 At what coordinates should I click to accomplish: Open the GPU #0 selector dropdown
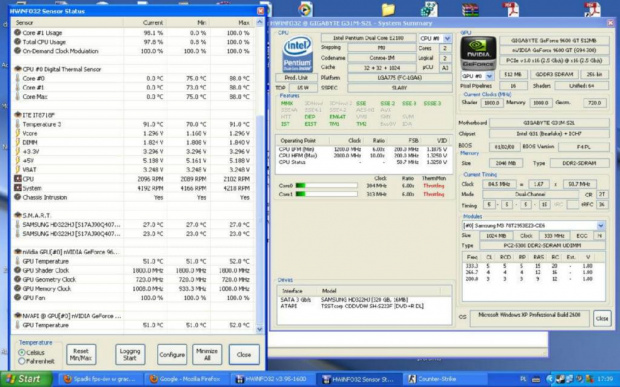[489, 76]
